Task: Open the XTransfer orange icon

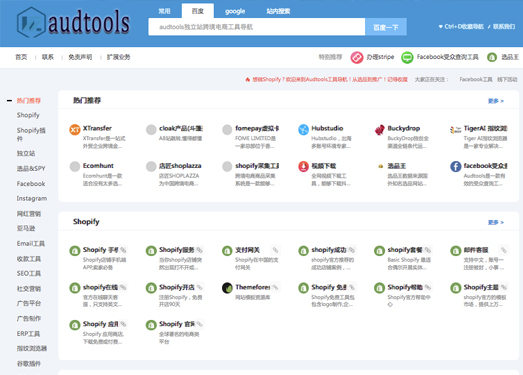Action: point(75,129)
